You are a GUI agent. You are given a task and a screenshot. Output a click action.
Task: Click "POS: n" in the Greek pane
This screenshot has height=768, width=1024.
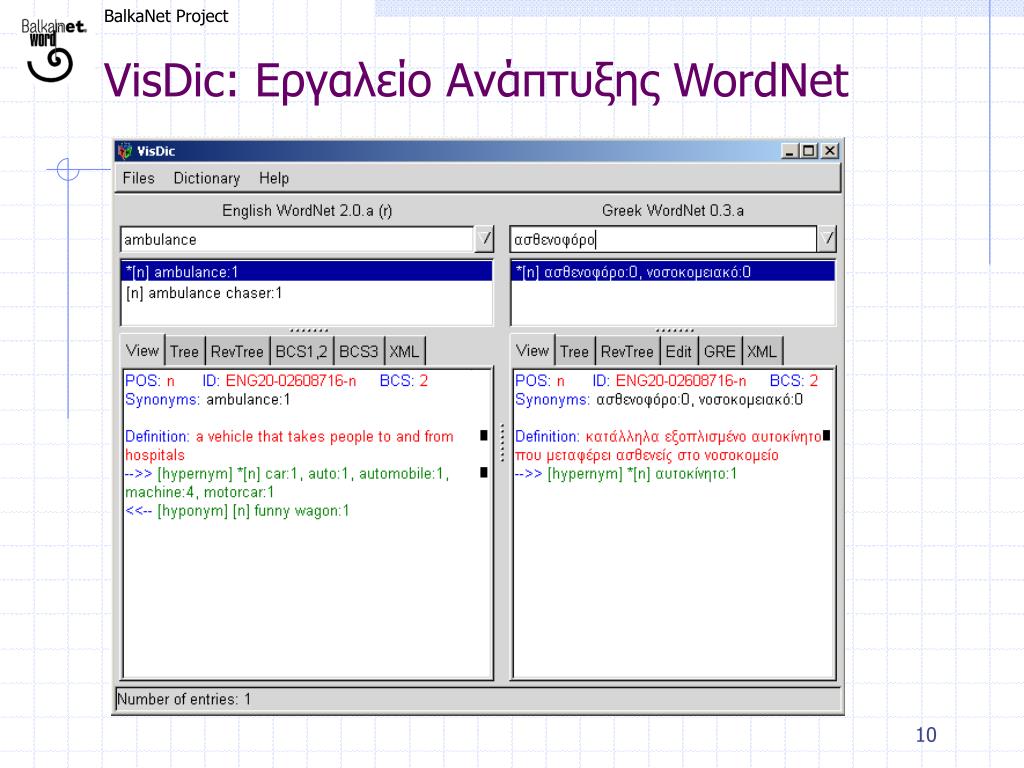pyautogui.click(x=539, y=381)
